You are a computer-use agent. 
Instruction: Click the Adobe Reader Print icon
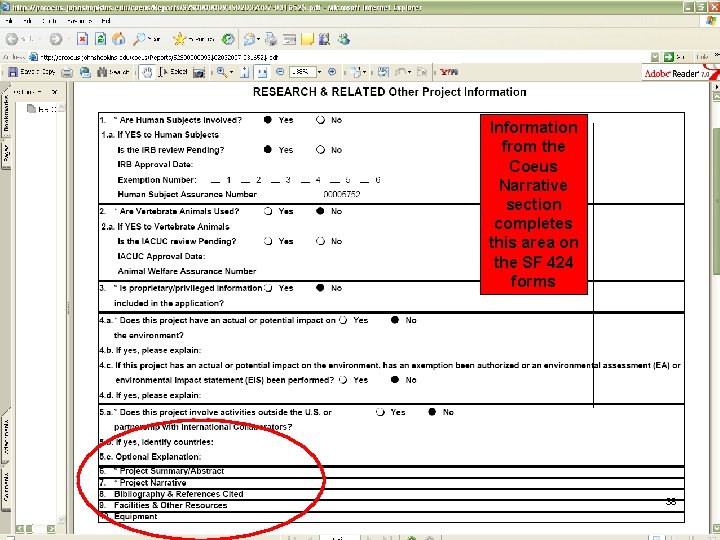click(67, 72)
